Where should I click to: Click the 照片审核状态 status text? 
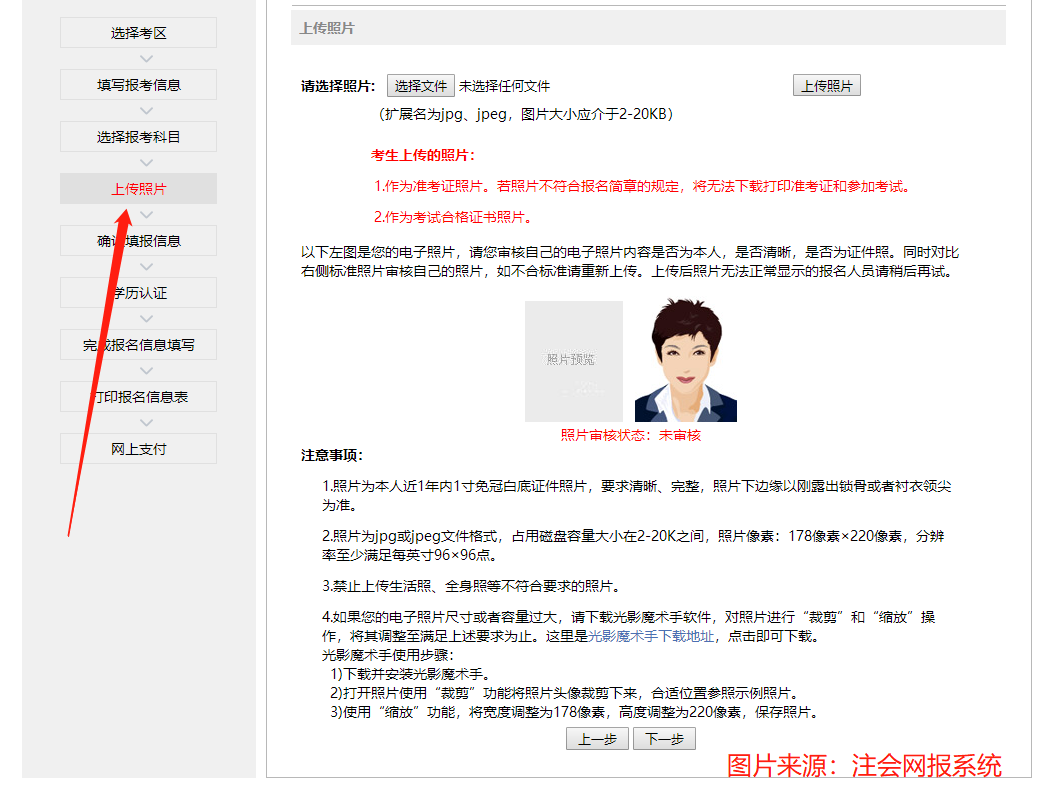(x=628, y=435)
